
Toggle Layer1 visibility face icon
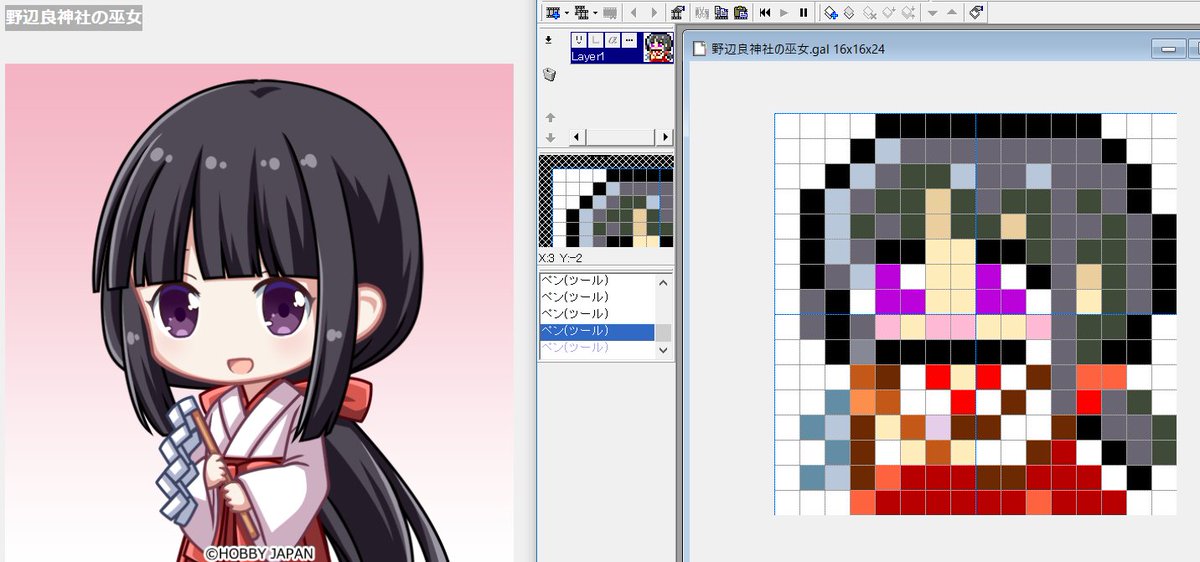click(x=578, y=40)
